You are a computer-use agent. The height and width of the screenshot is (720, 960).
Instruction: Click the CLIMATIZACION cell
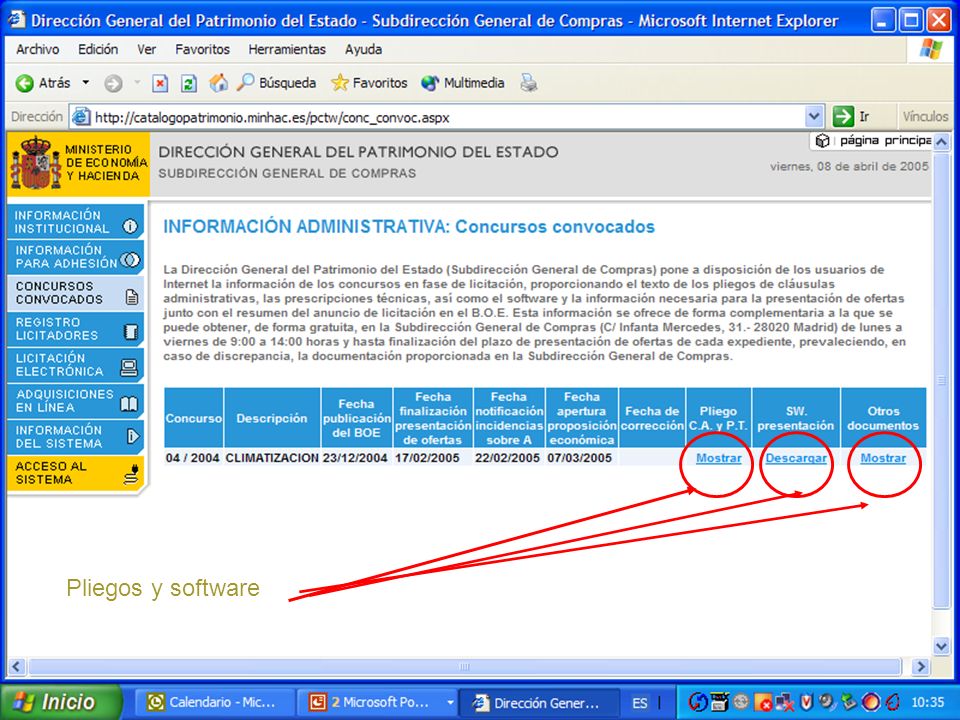[x=272, y=457]
